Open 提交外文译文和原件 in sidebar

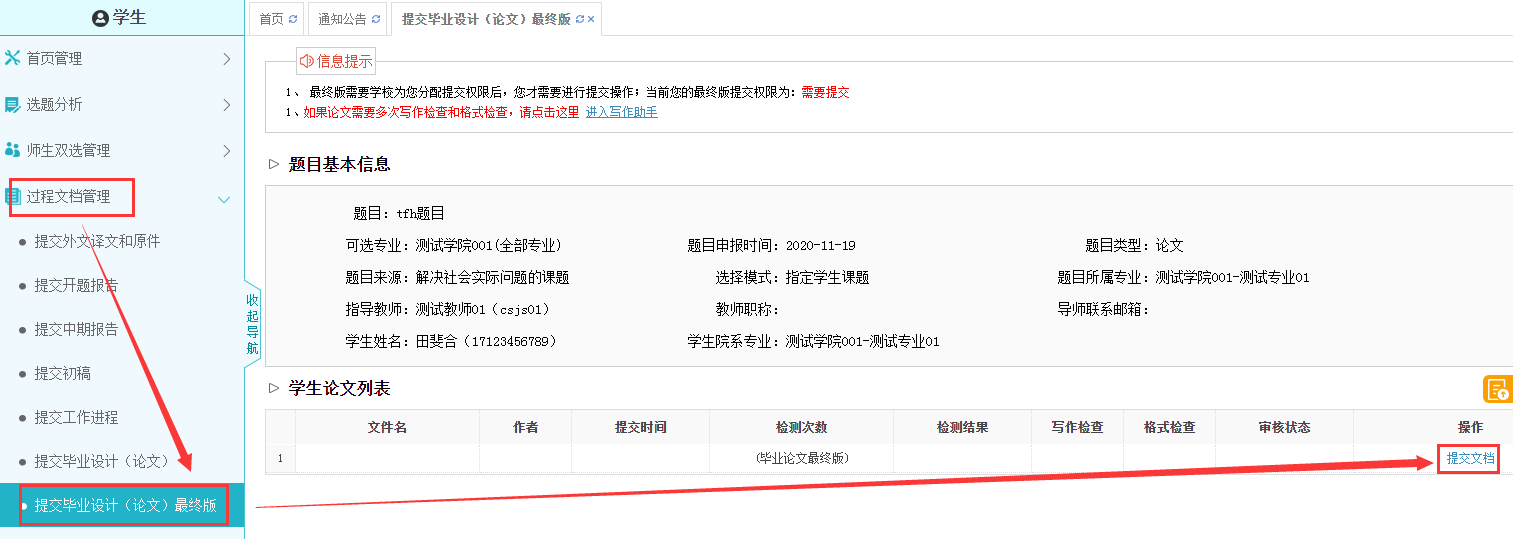97,241
